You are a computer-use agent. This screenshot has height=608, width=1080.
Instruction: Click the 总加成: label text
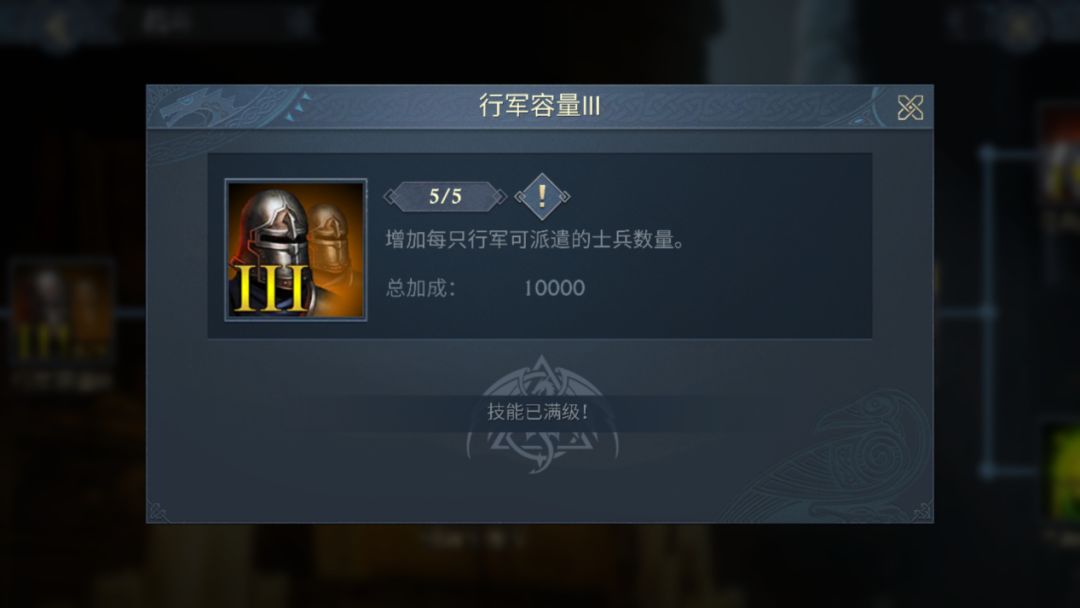tap(420, 288)
